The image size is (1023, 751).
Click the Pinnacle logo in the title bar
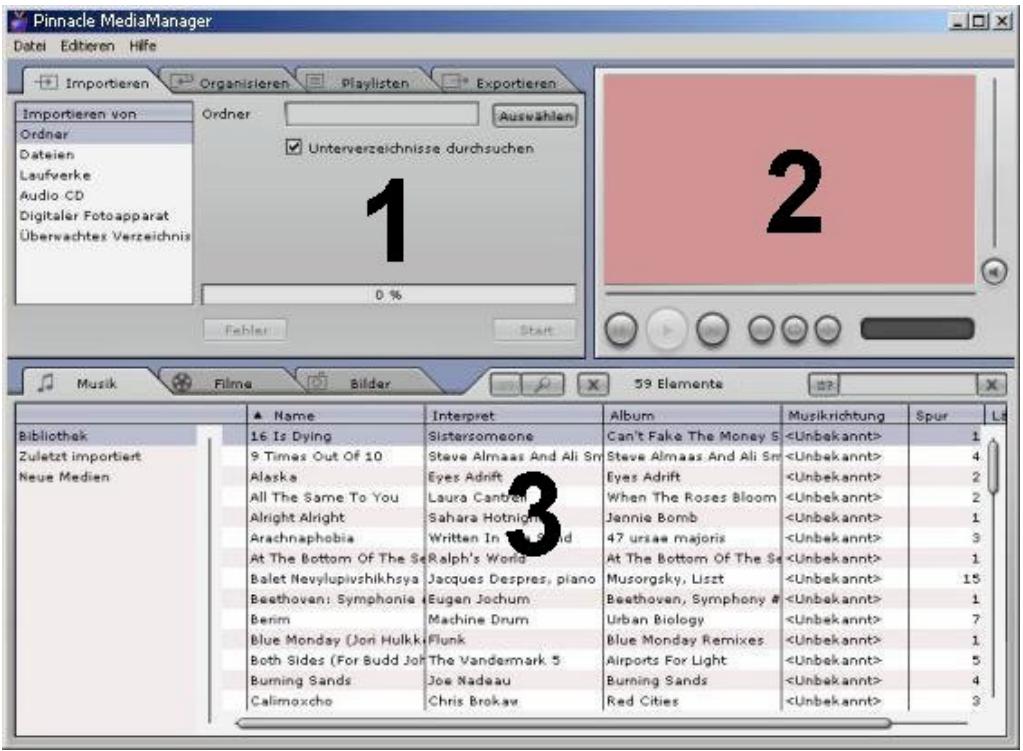(x=19, y=21)
